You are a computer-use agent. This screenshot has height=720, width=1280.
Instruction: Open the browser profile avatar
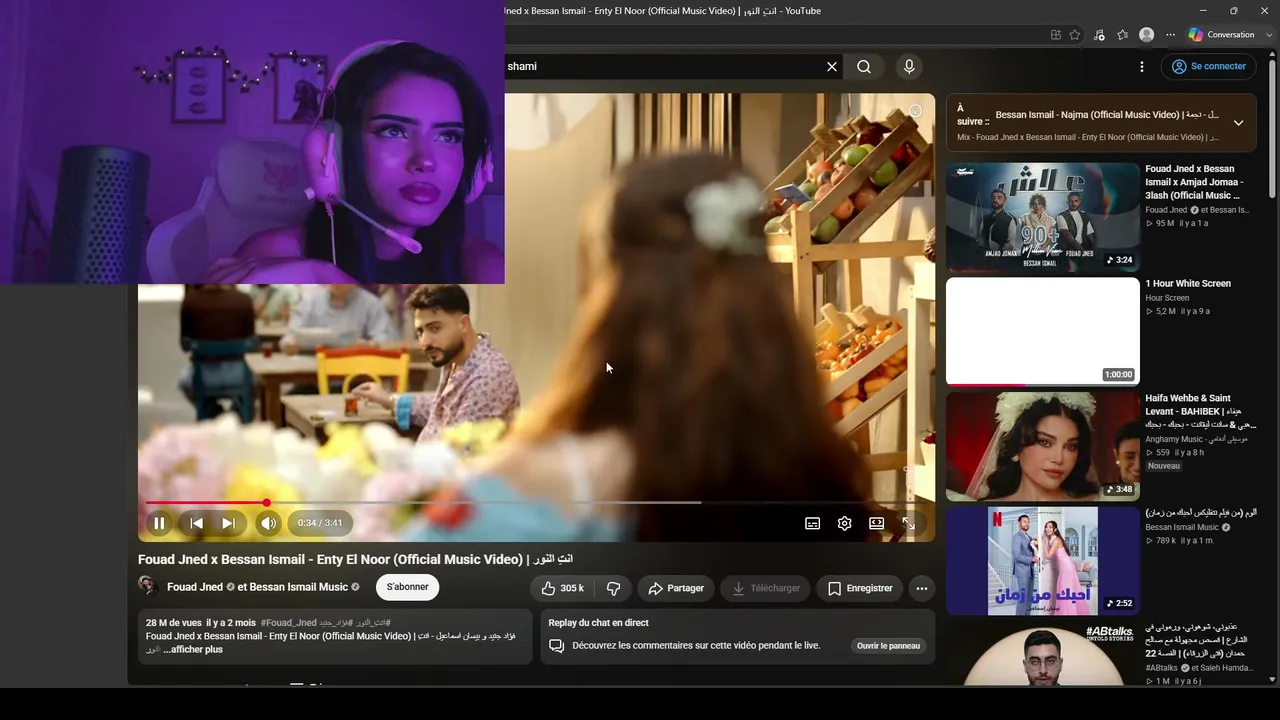[1147, 35]
